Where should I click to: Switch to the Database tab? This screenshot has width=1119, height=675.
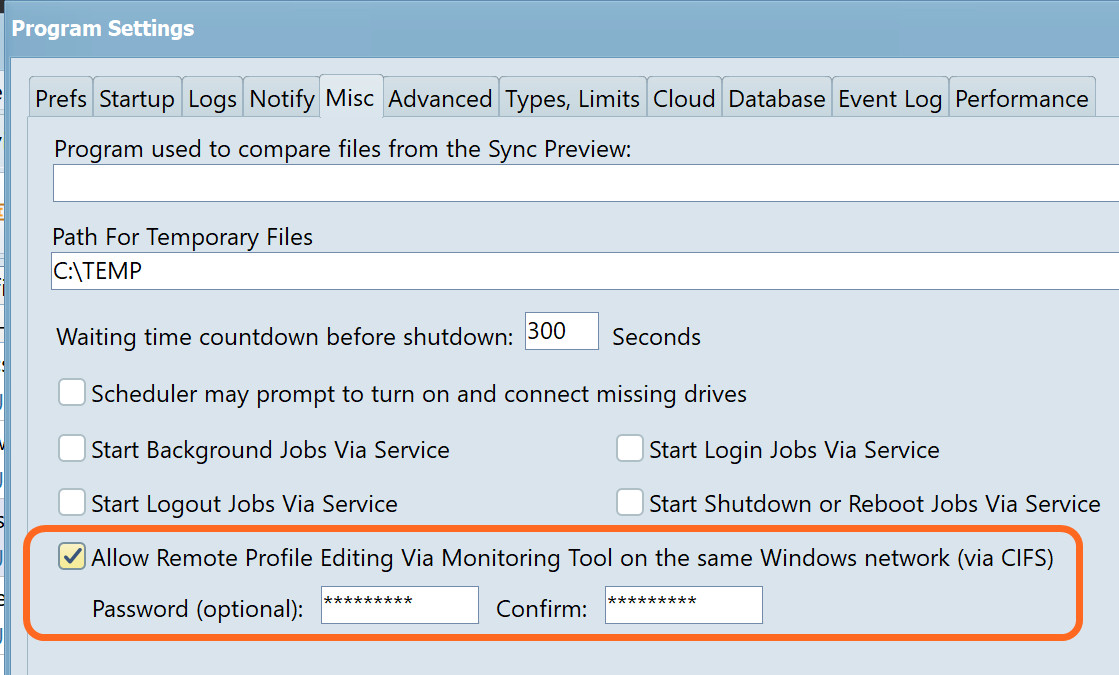pyautogui.click(x=776, y=98)
